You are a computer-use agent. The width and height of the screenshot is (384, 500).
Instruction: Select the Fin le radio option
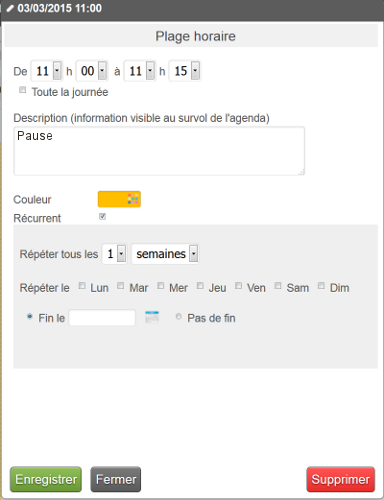[x=30, y=316]
